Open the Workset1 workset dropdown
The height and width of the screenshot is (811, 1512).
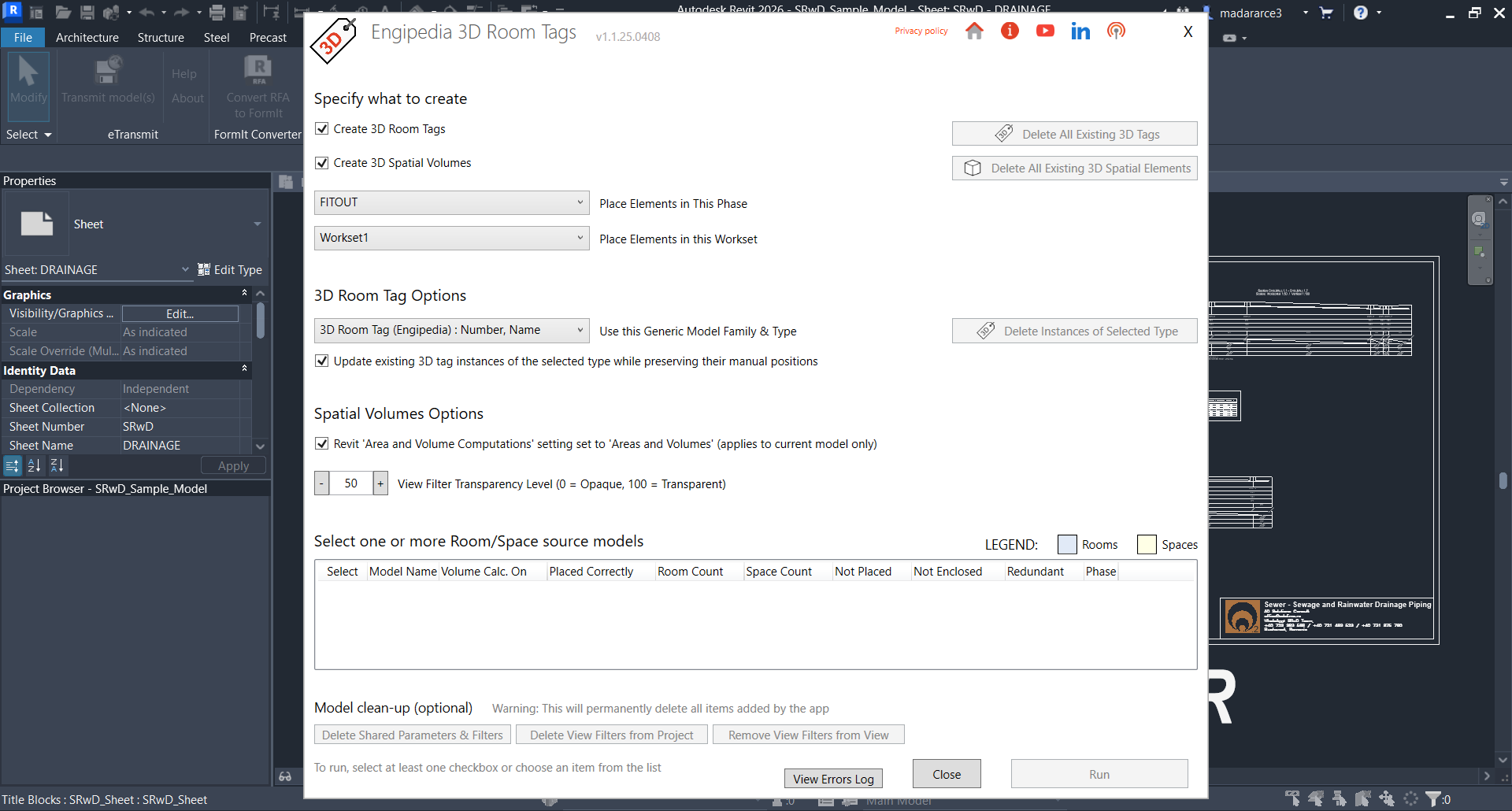tap(451, 238)
